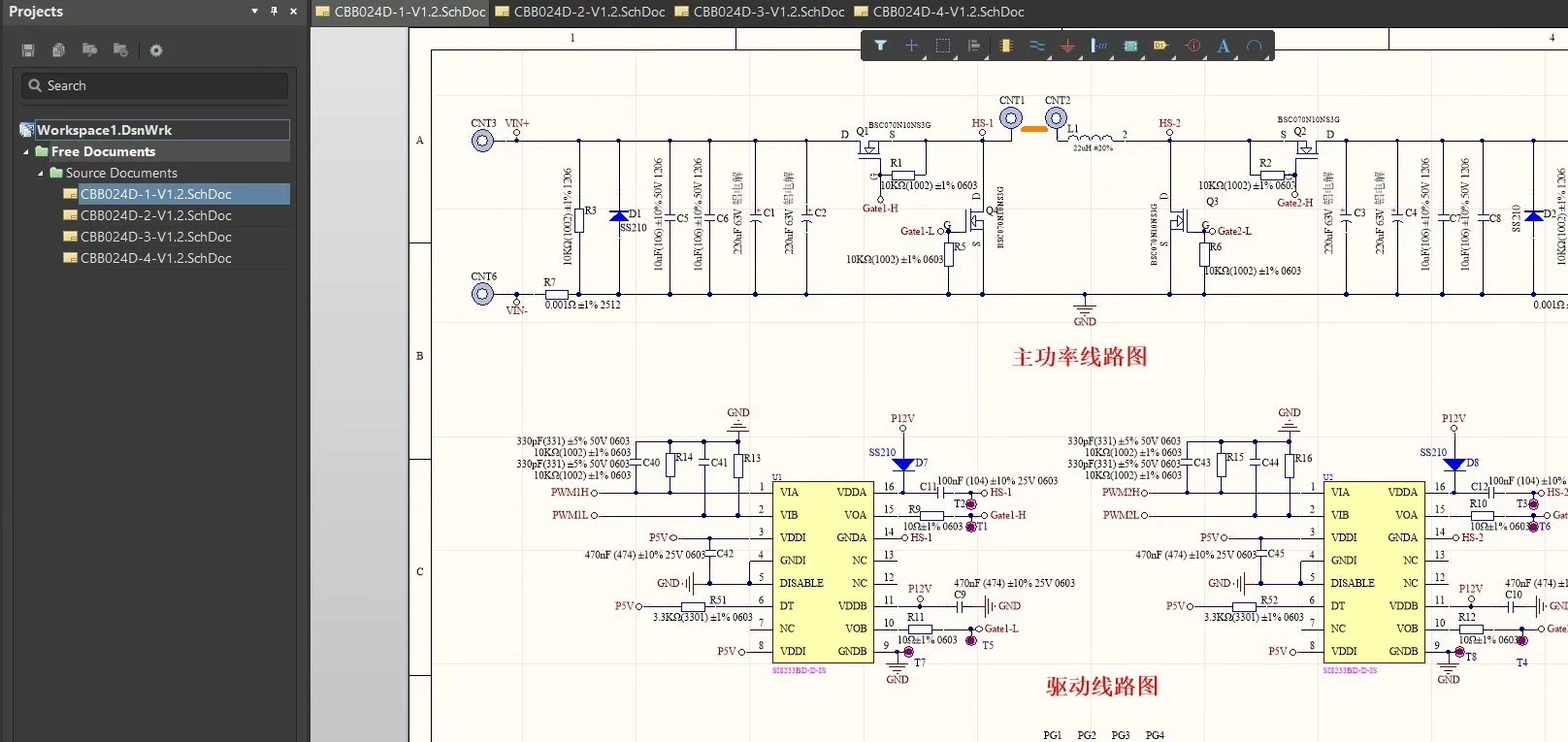The height and width of the screenshot is (742, 1568).
Task: Select inductor L1 in schematic
Action: coord(1092,139)
